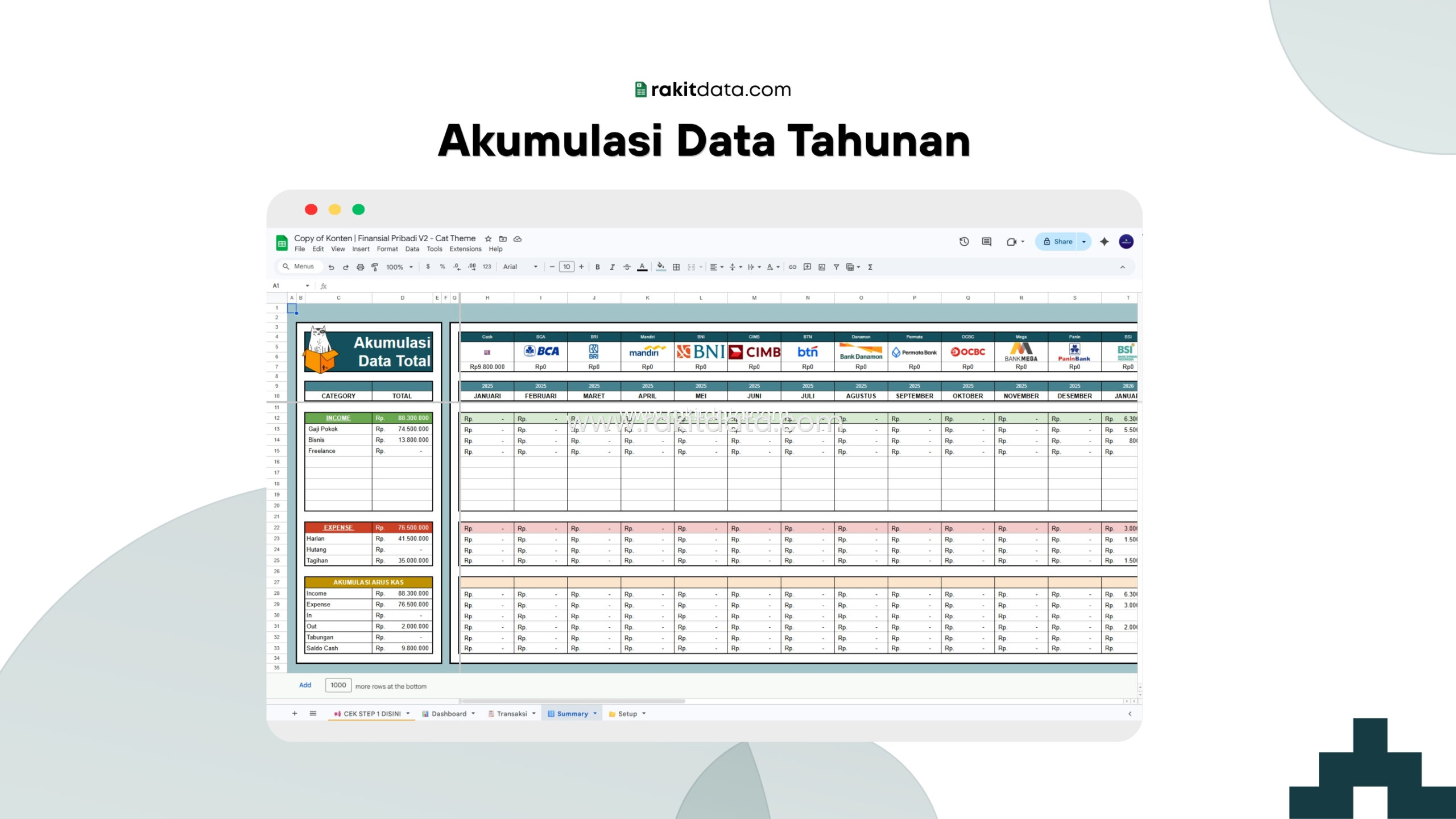The height and width of the screenshot is (819, 1456).
Task: Open the fill color bucket
Action: 661,267
